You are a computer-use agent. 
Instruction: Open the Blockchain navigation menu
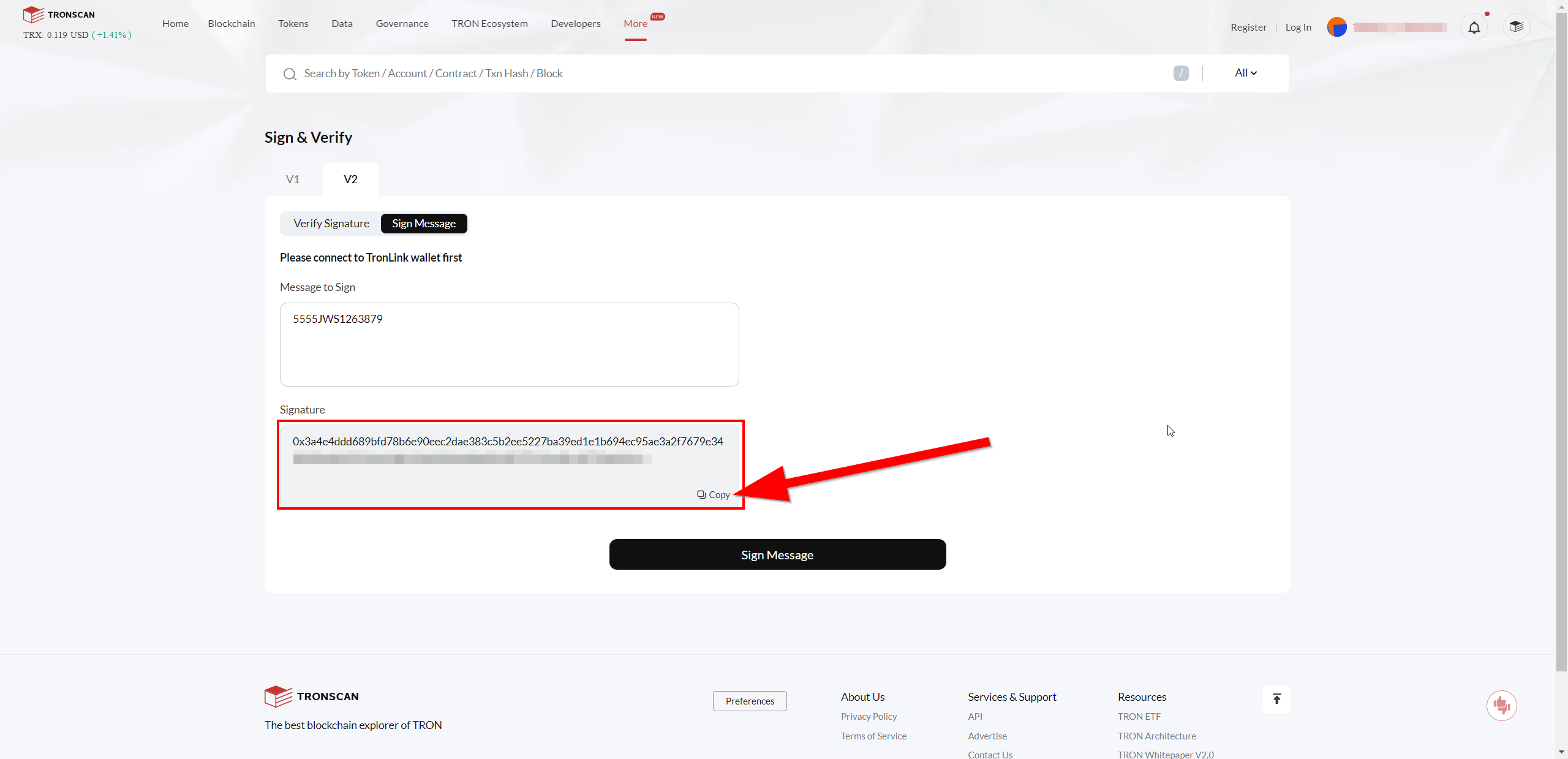click(x=232, y=23)
